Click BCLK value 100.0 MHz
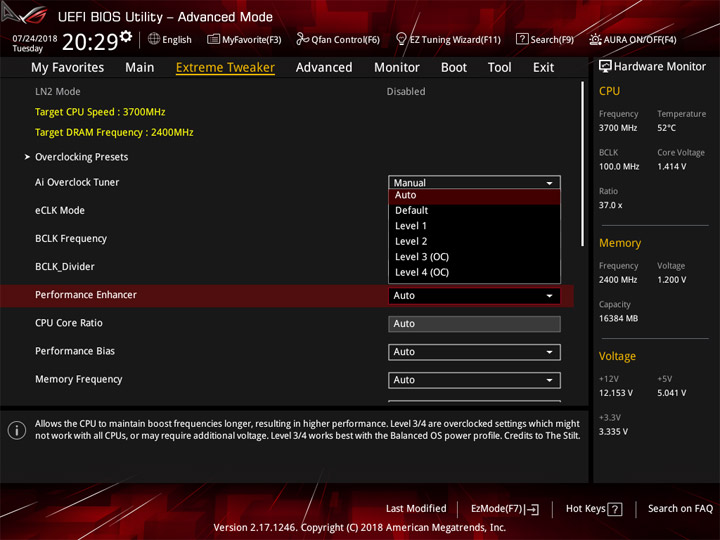Screen dimensions: 720x540 click(x=619, y=167)
